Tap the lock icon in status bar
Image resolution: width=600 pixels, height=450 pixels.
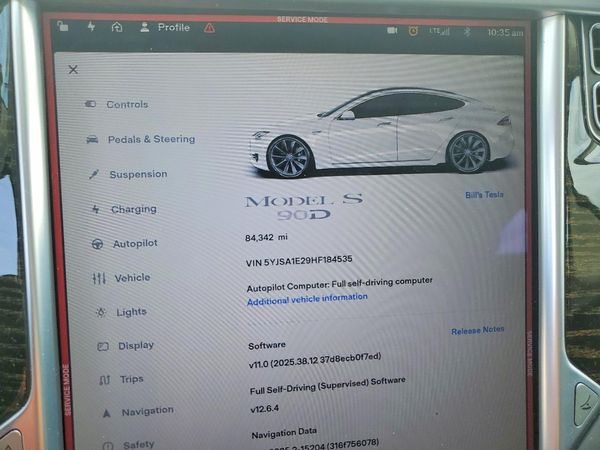point(62,26)
